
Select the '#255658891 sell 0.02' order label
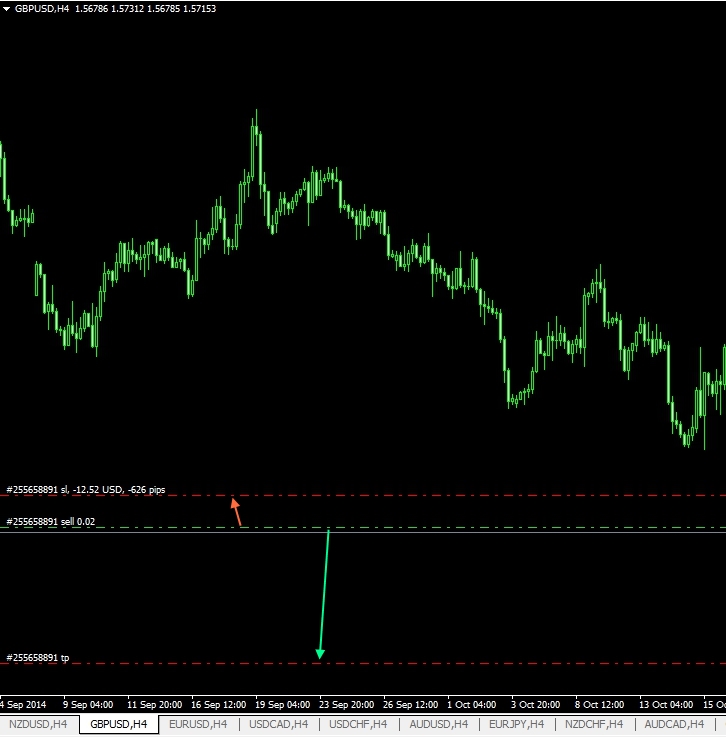51,522
